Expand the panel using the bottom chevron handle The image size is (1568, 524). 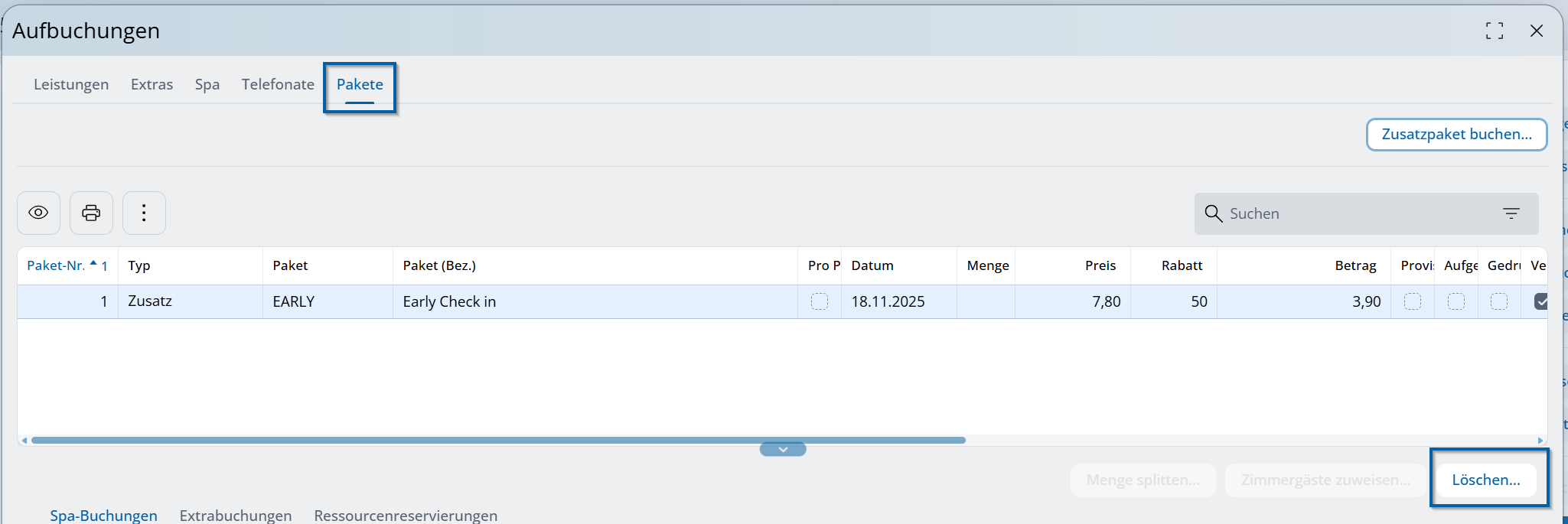[x=783, y=449]
